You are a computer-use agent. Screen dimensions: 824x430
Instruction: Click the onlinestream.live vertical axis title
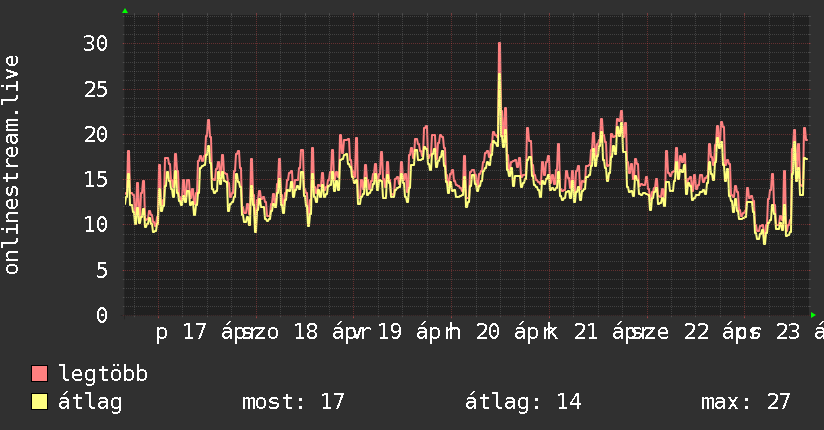(x=12, y=165)
